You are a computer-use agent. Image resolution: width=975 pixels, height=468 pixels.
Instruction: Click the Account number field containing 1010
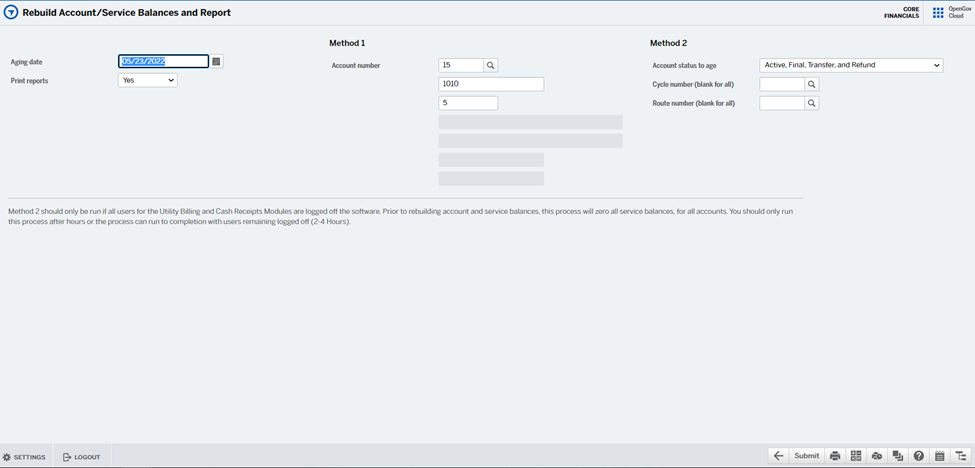(491, 84)
